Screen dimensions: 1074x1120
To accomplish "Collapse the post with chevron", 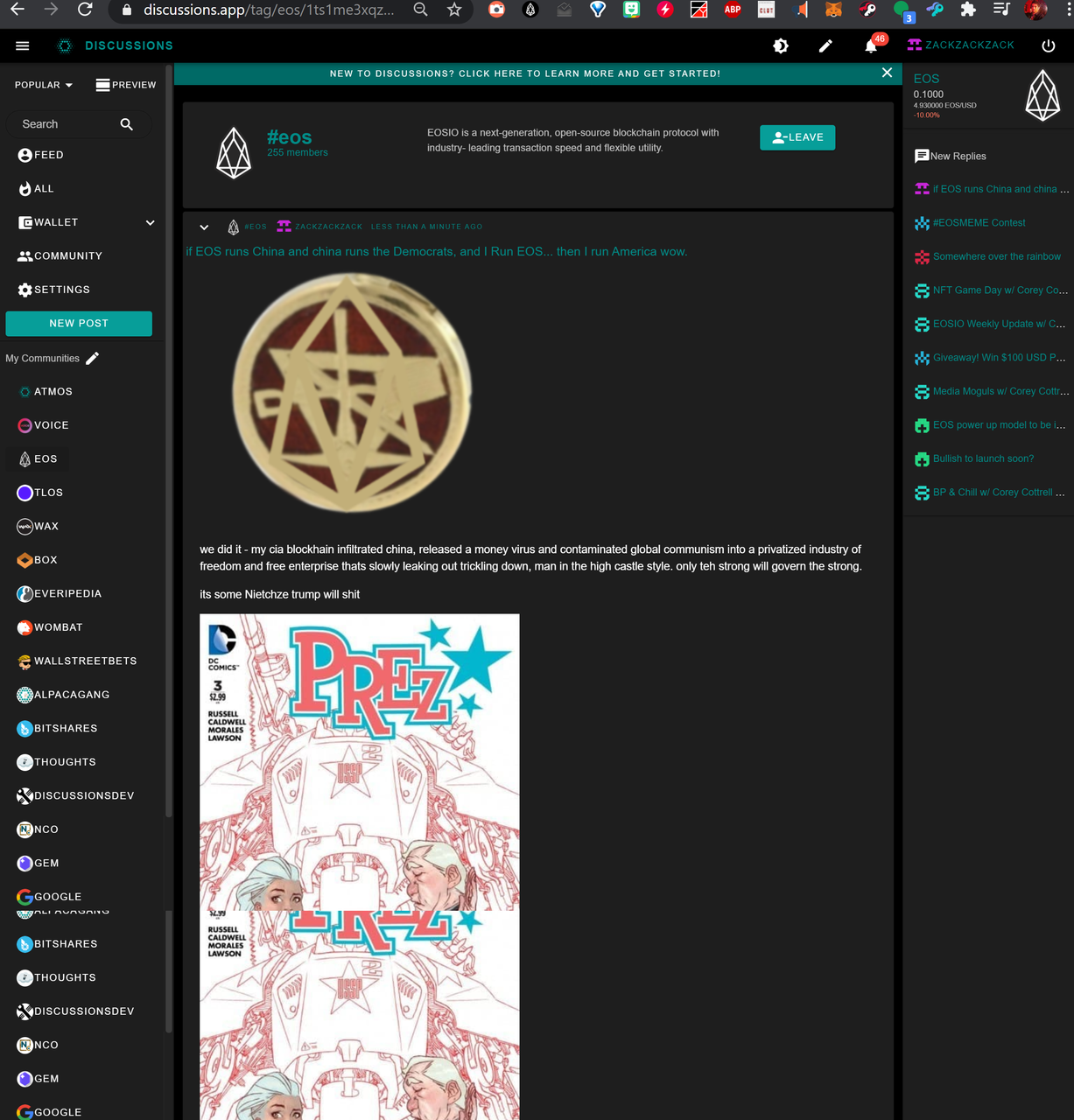I will [x=204, y=227].
